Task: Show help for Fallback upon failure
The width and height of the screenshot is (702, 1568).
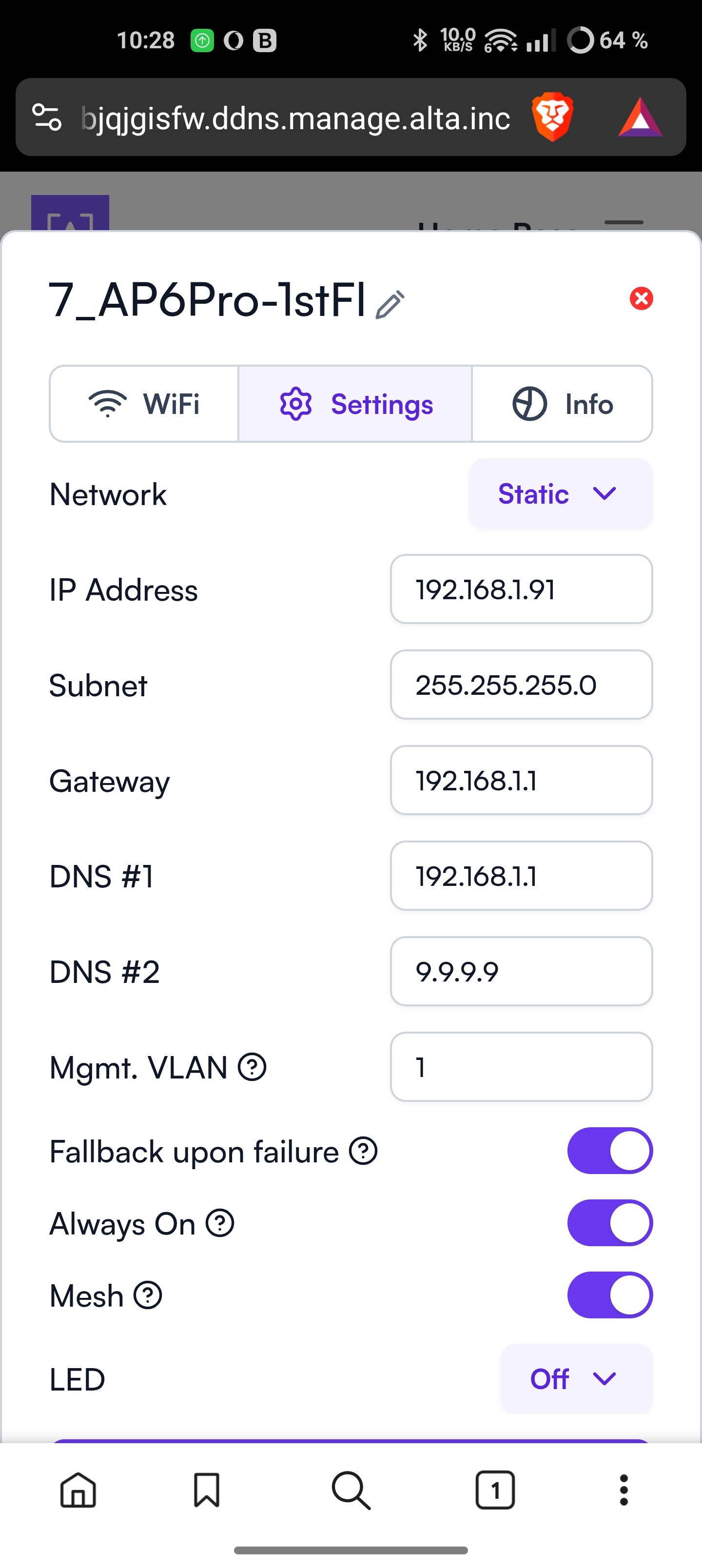Action: pyautogui.click(x=364, y=1151)
